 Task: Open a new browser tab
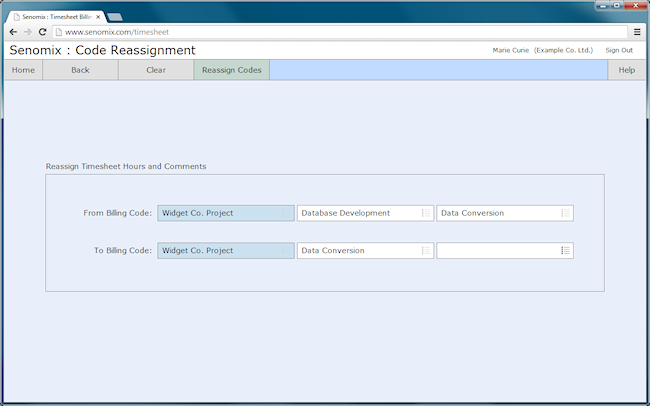point(114,17)
